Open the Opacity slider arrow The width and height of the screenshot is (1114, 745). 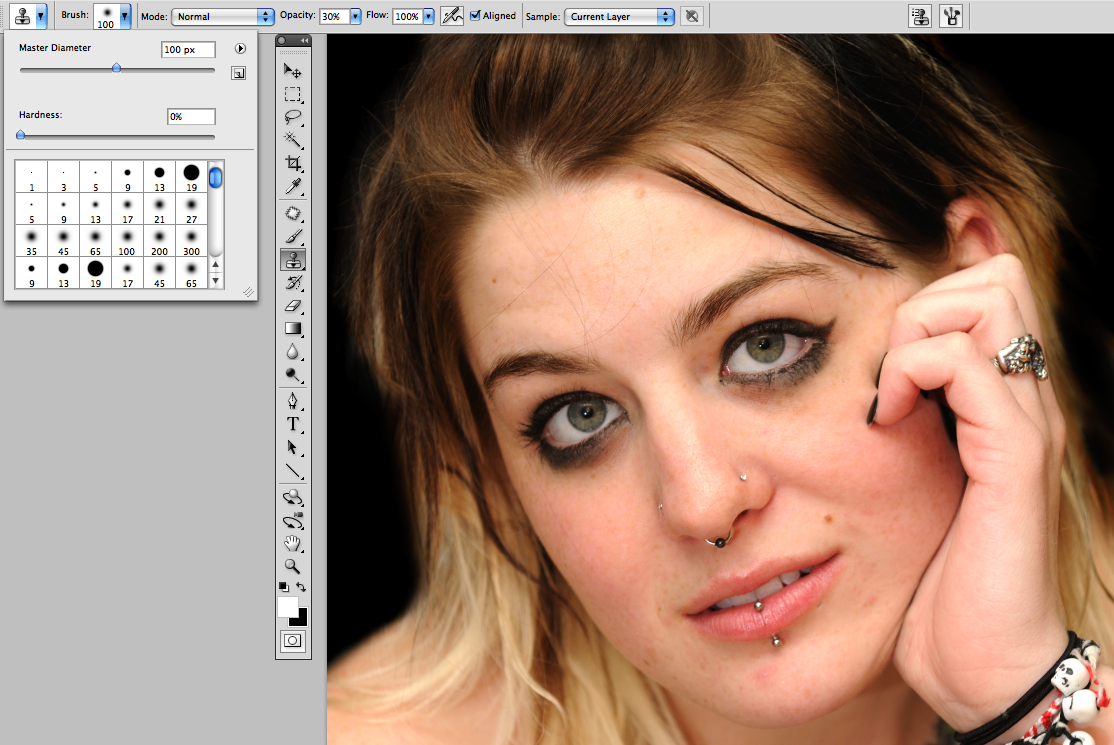pyautogui.click(x=355, y=16)
